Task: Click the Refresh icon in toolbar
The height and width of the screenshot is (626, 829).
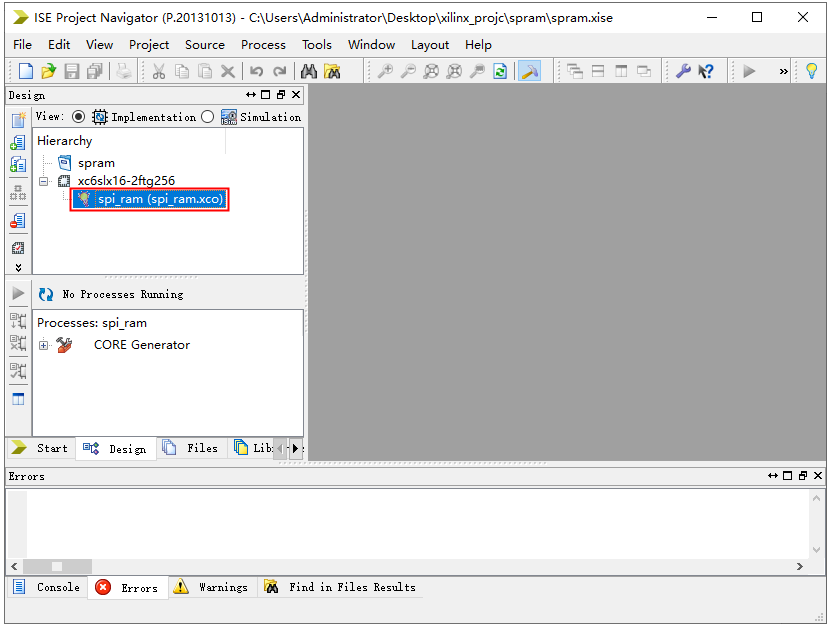Action: [500, 71]
